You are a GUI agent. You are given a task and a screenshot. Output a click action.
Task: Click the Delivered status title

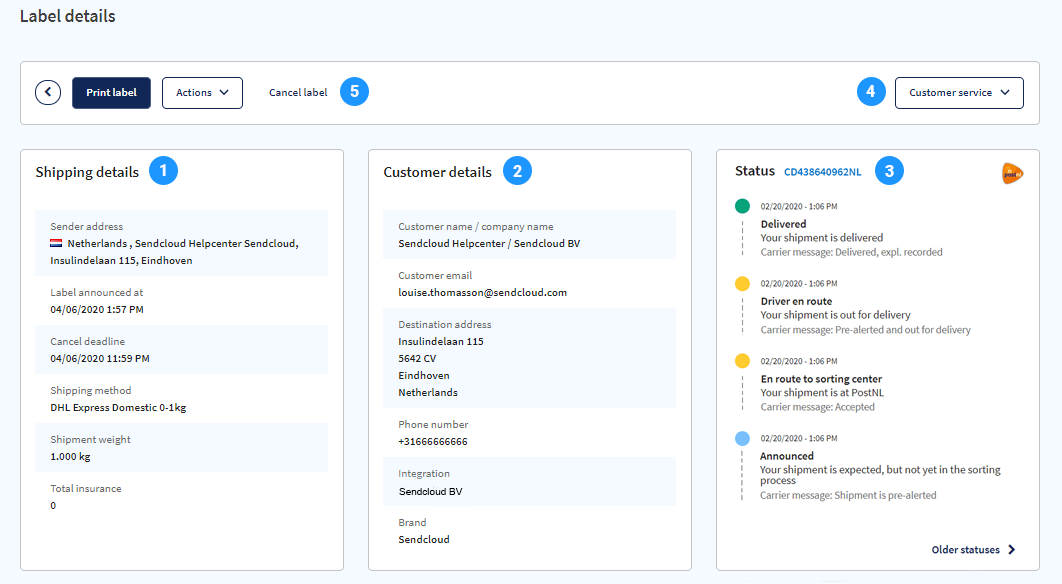783,224
